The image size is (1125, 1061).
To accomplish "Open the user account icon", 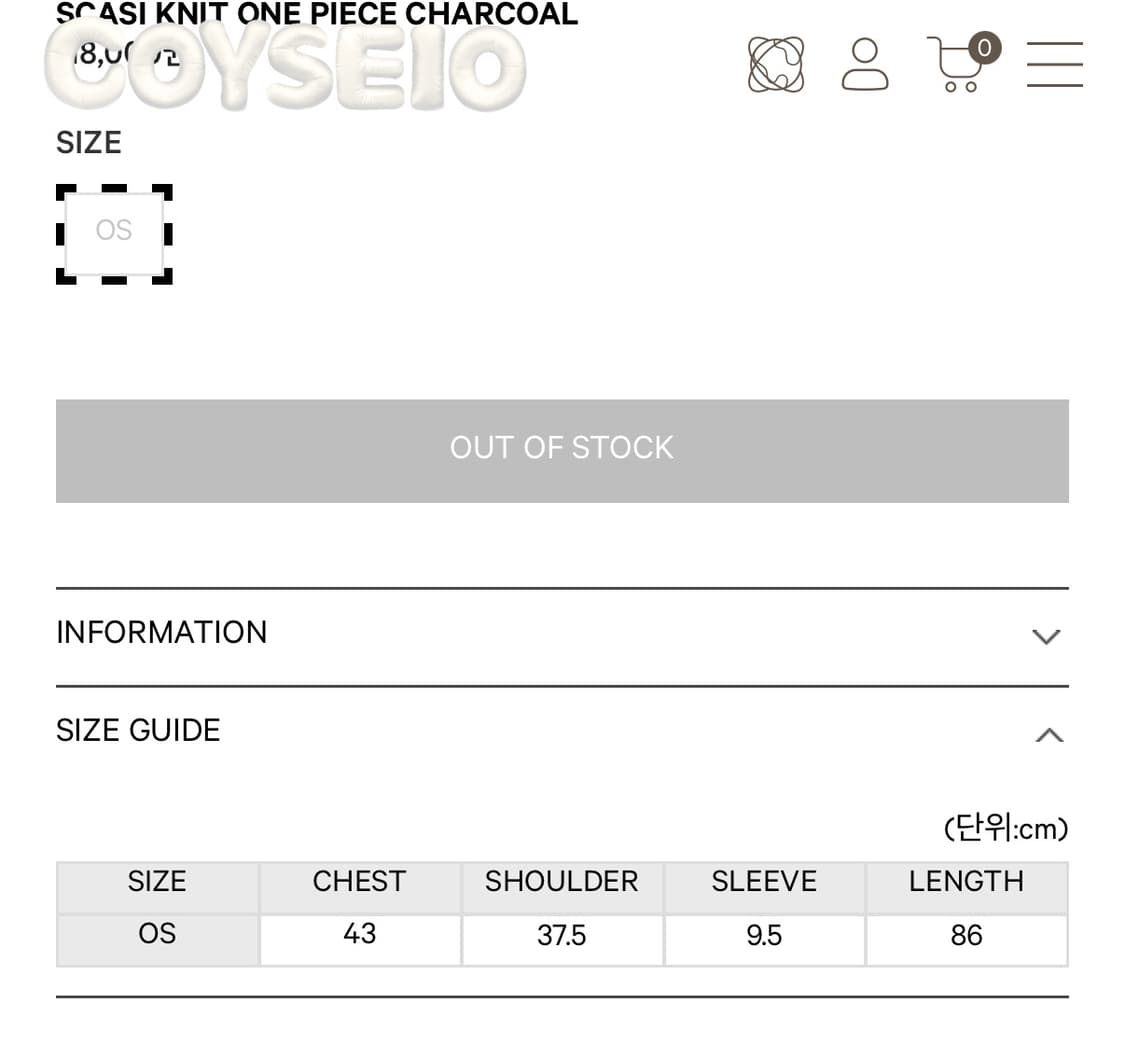I will [865, 65].
